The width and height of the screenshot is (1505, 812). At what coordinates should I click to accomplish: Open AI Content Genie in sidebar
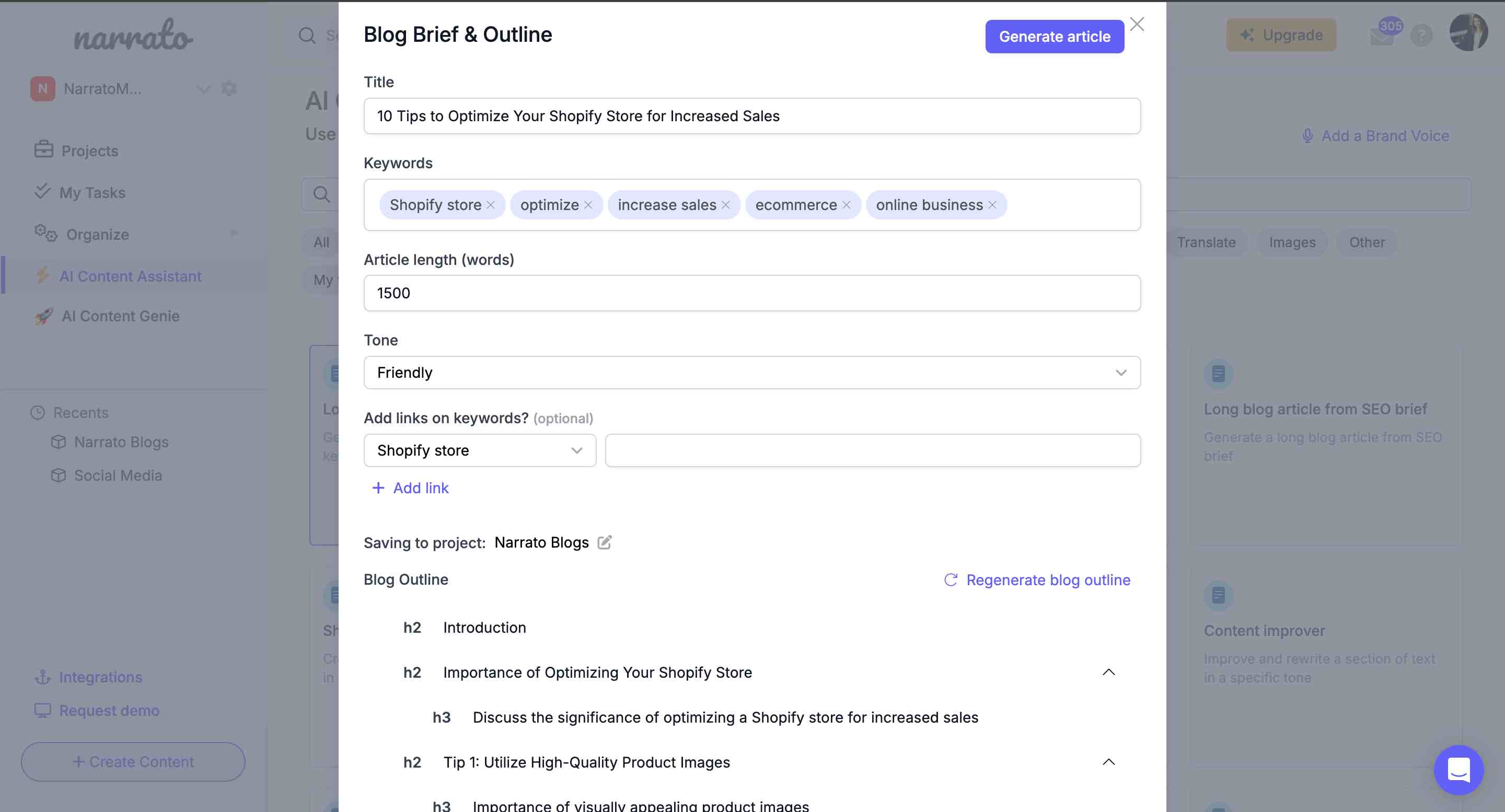point(120,316)
